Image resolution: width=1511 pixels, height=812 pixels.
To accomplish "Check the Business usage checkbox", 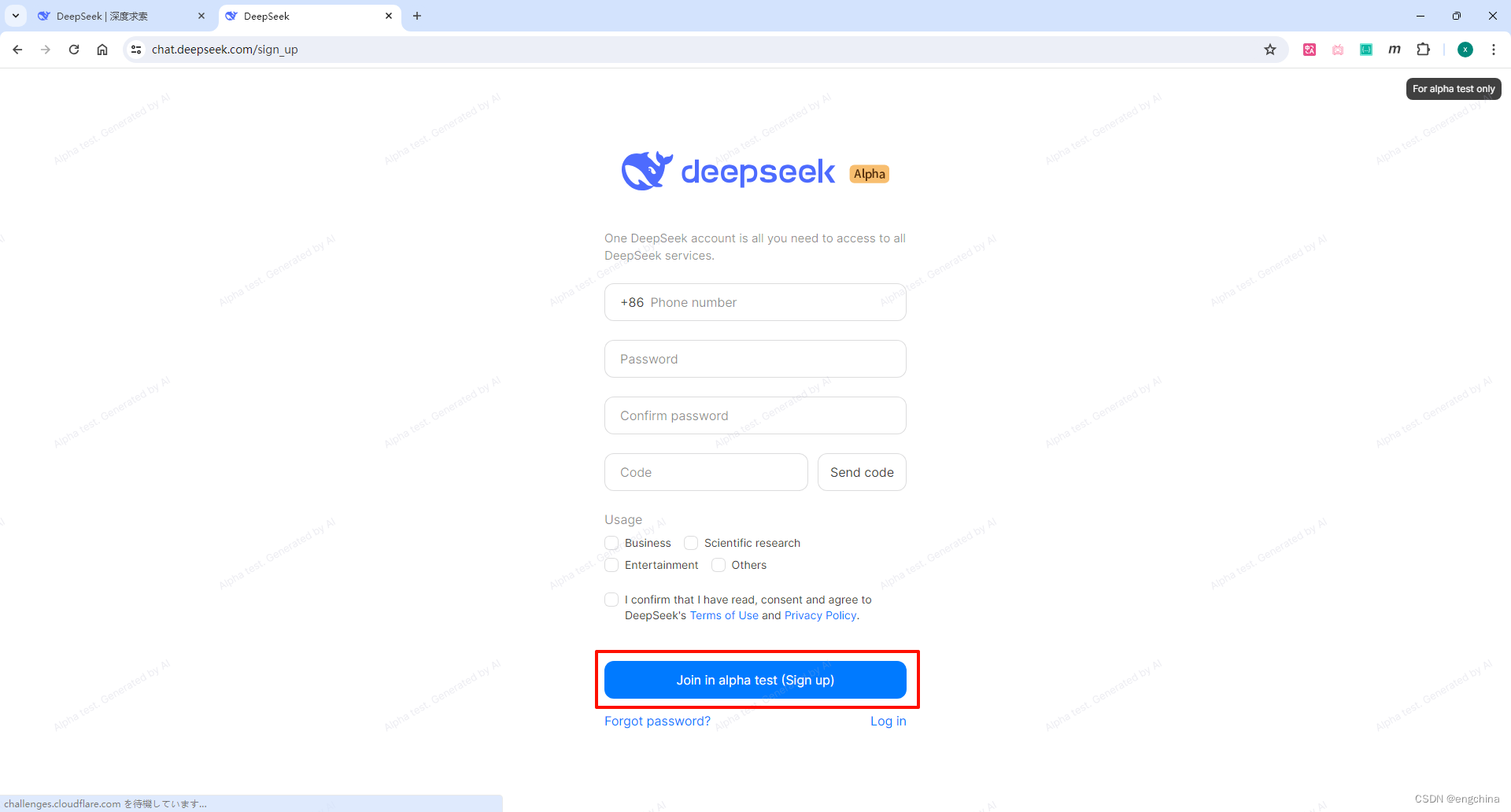I will (x=611, y=543).
